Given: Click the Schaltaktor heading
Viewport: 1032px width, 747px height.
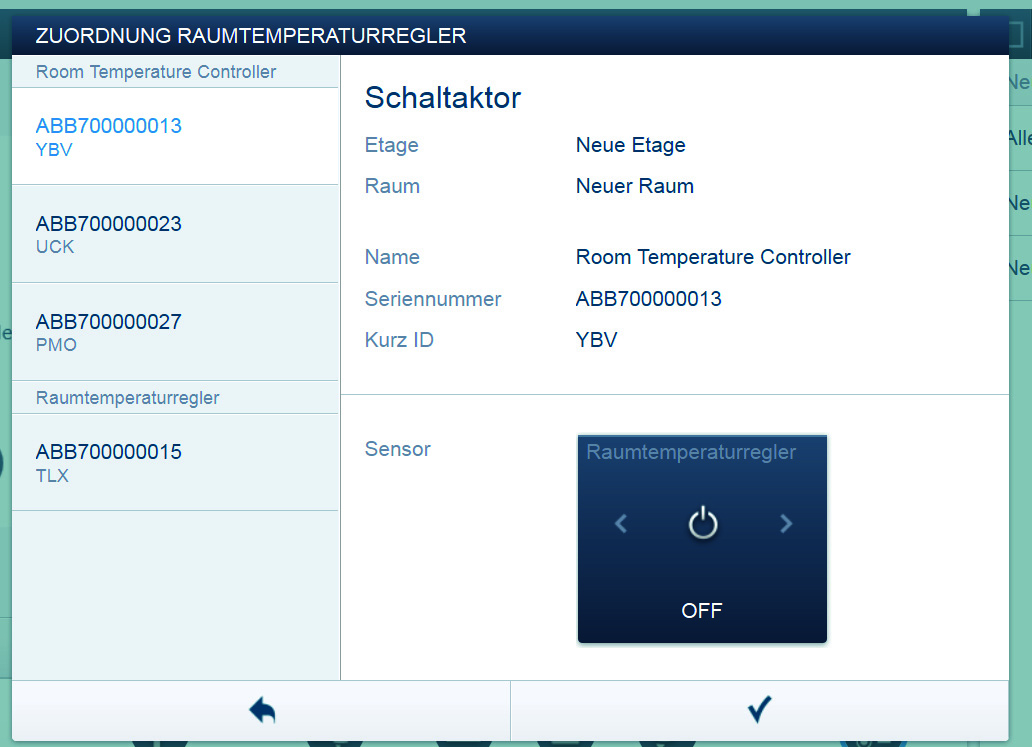Looking at the screenshot, I should [x=443, y=98].
